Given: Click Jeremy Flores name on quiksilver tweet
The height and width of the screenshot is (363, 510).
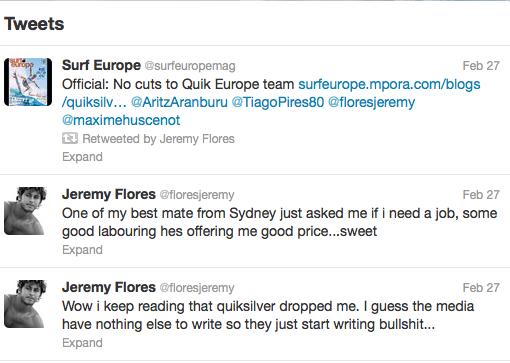Looking at the screenshot, I should pos(109,287).
